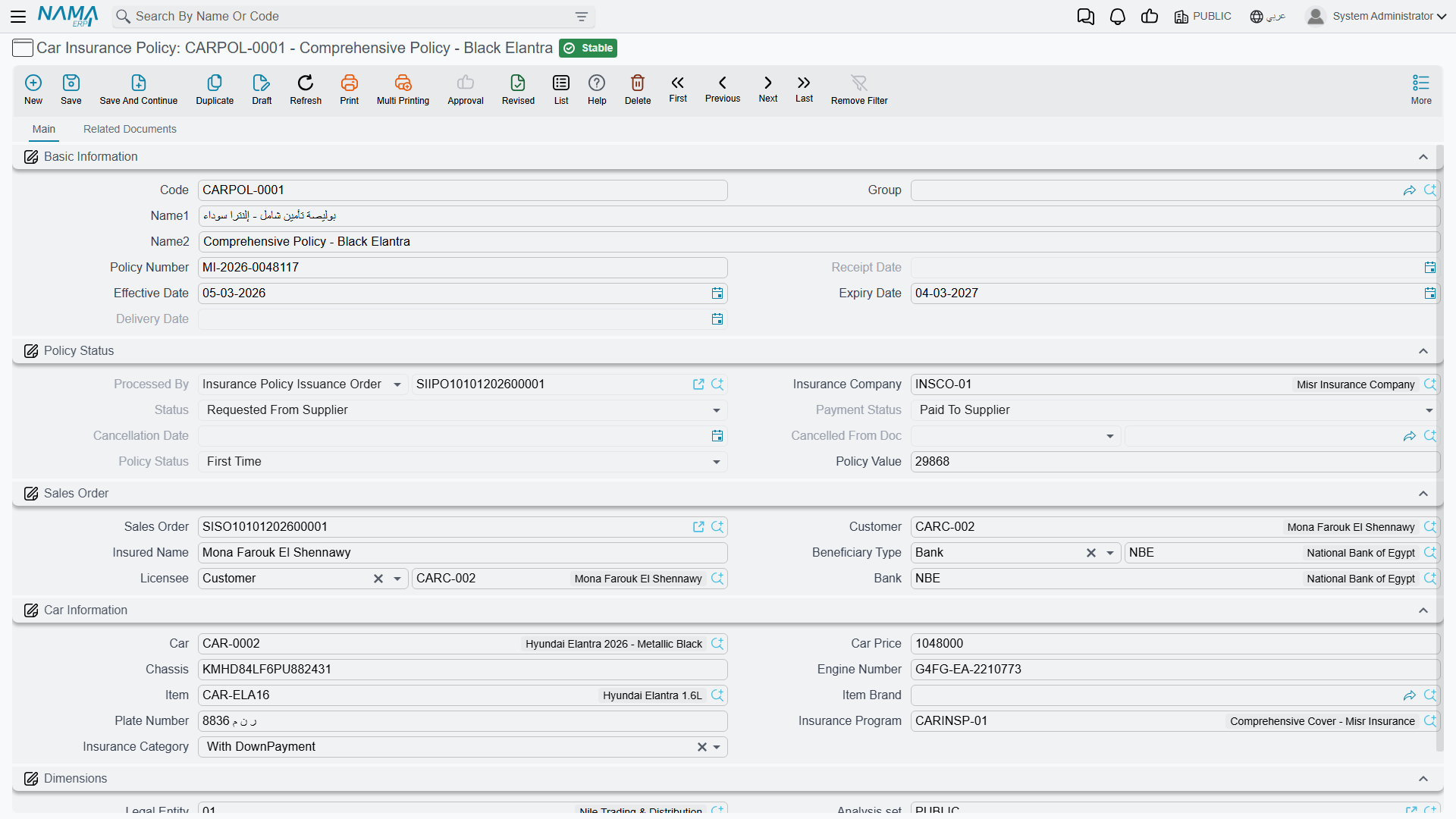This screenshot has width=1456, height=819.
Task: Switch to the Main tab
Action: point(44,129)
